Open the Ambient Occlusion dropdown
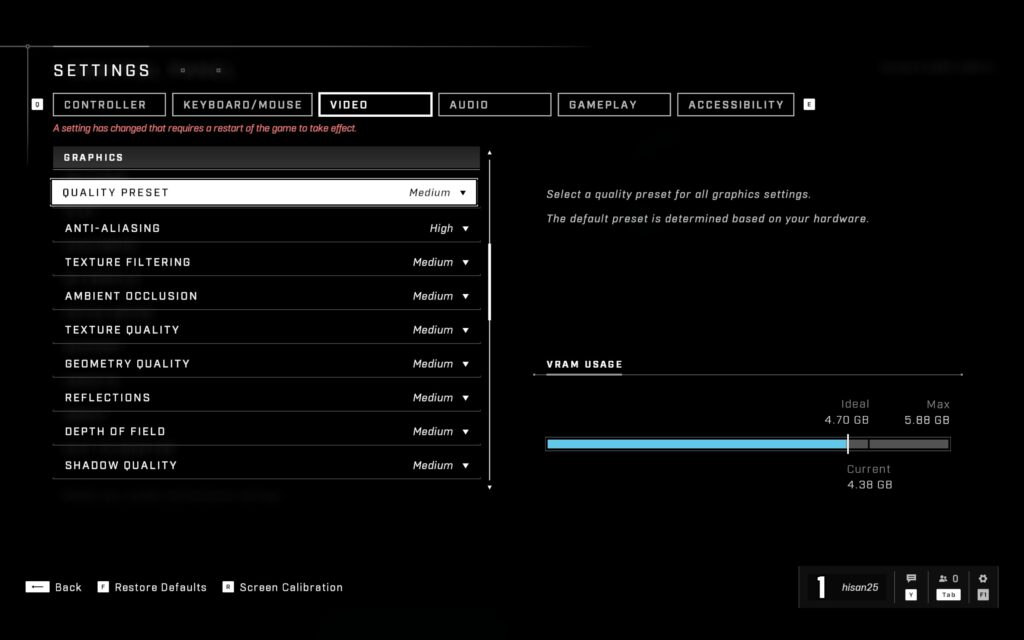The width and height of the screenshot is (1024, 640). pos(266,296)
